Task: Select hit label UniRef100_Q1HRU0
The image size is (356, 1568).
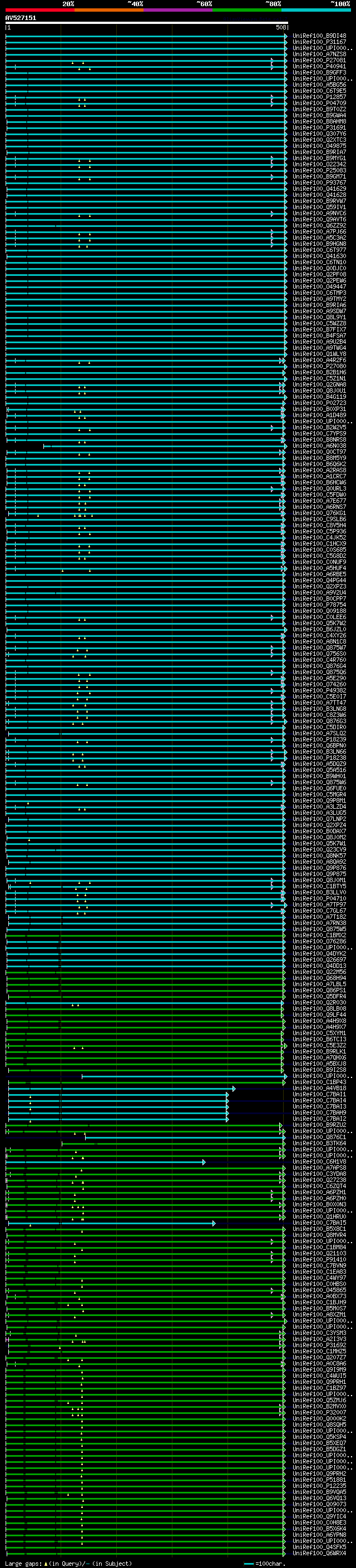Action: point(319,1217)
